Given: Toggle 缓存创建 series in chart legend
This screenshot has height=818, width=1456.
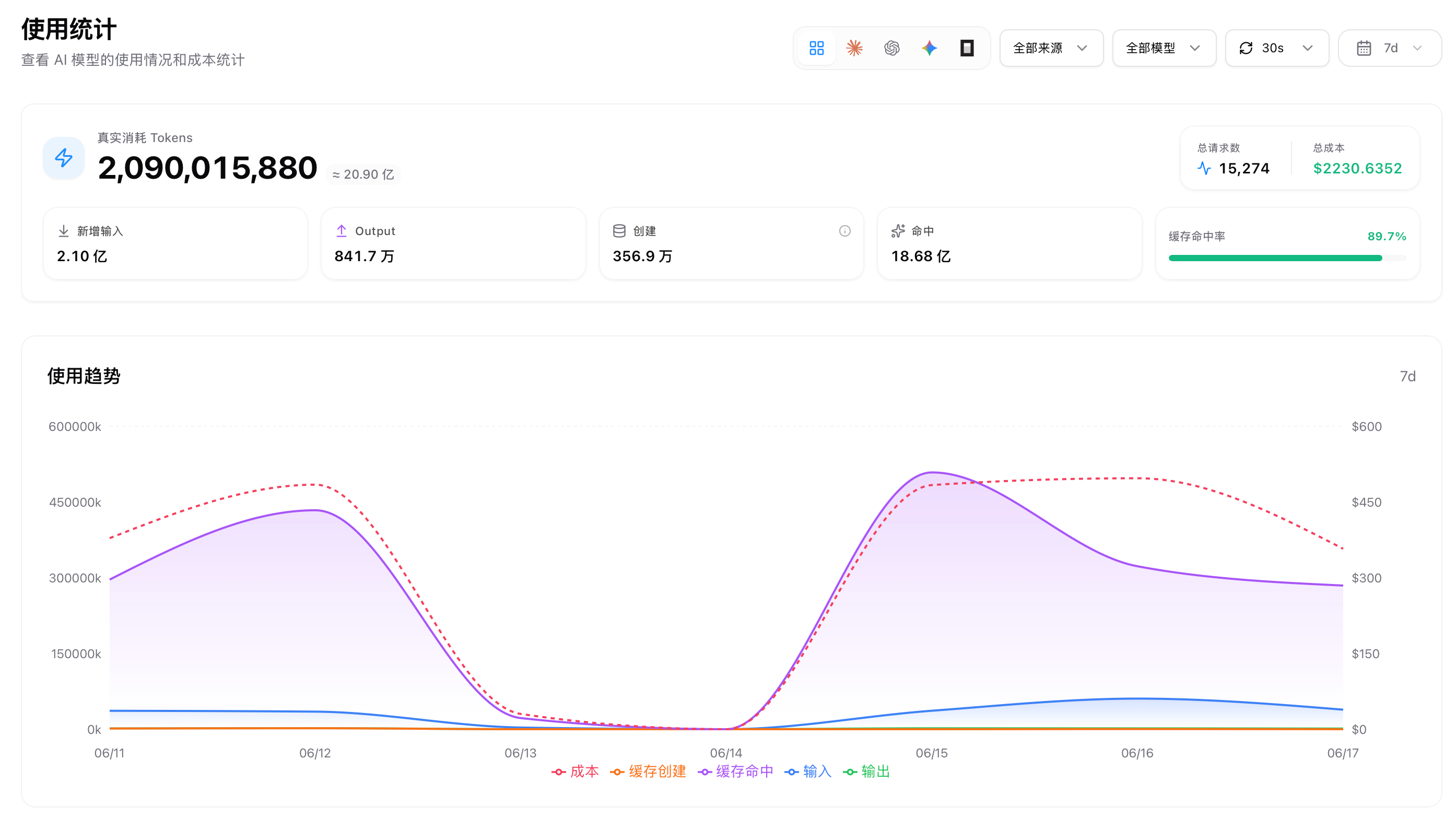Looking at the screenshot, I should pyautogui.click(x=648, y=771).
